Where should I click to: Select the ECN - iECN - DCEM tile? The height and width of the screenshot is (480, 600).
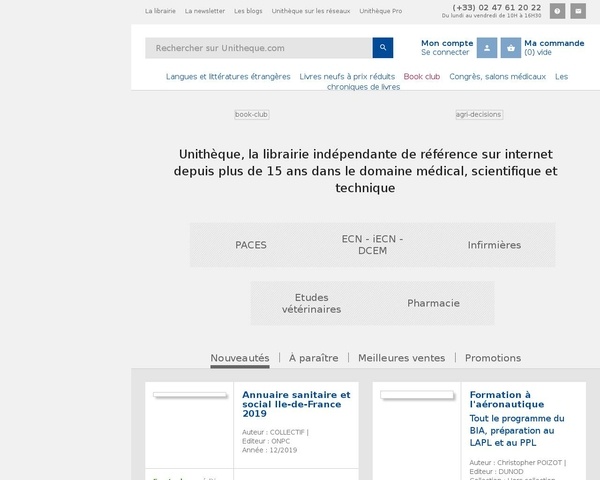[x=372, y=245]
